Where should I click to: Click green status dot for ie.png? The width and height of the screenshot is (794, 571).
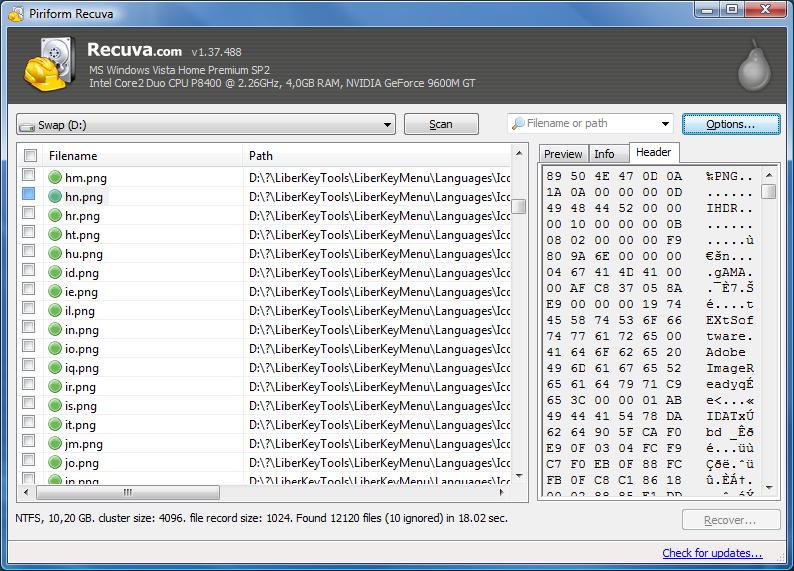[55, 291]
